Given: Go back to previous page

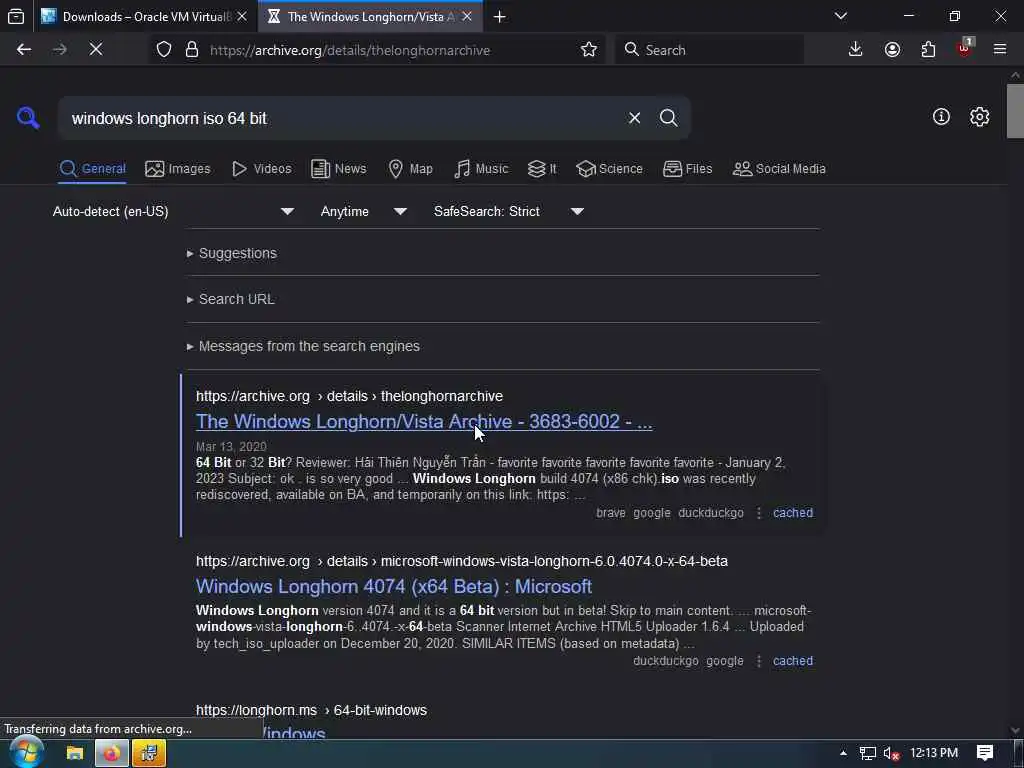Looking at the screenshot, I should (24, 50).
